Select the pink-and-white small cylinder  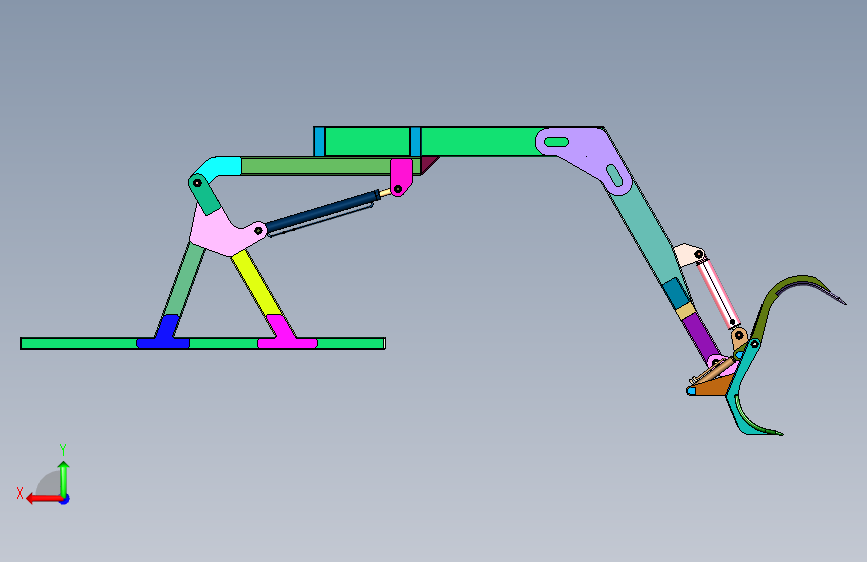pos(718,293)
